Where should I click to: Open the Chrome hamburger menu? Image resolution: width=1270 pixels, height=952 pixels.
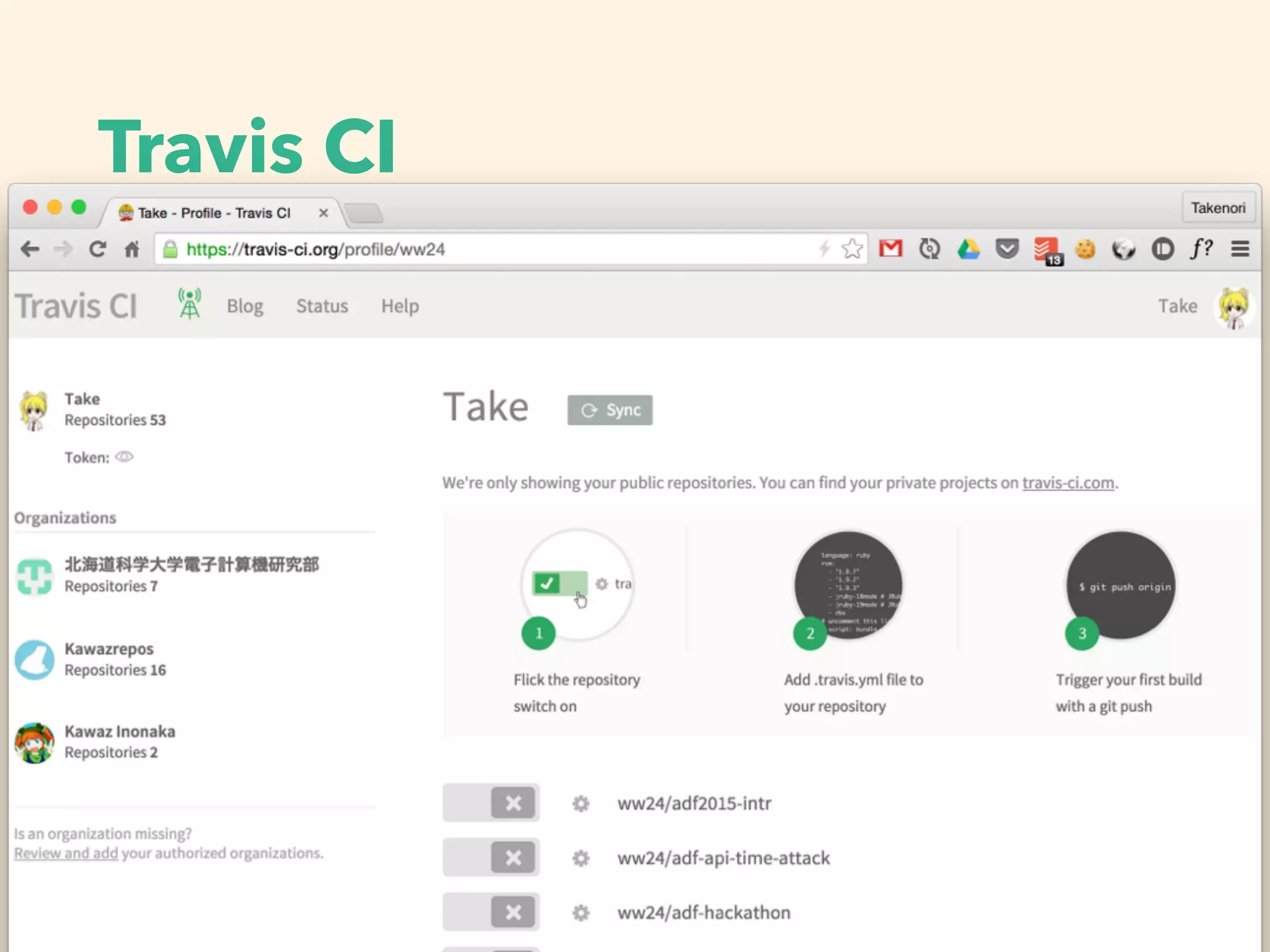click(1240, 249)
